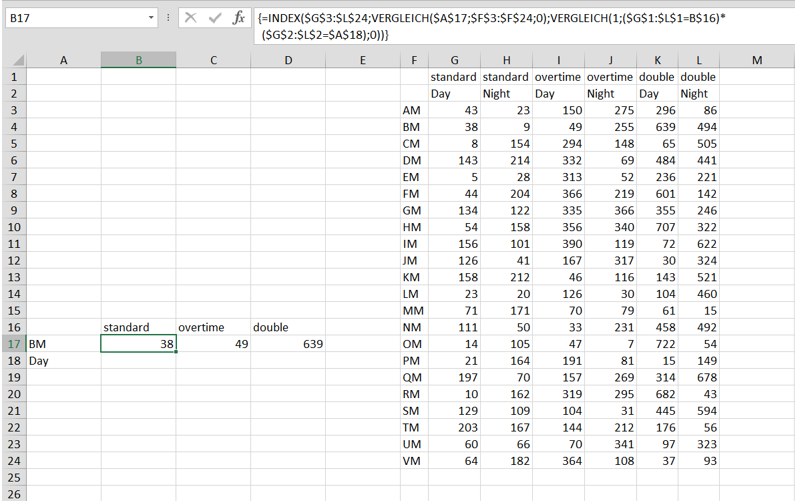795x501 pixels.
Task: Click cell B17 containing 38
Action: pyautogui.click(x=138, y=344)
